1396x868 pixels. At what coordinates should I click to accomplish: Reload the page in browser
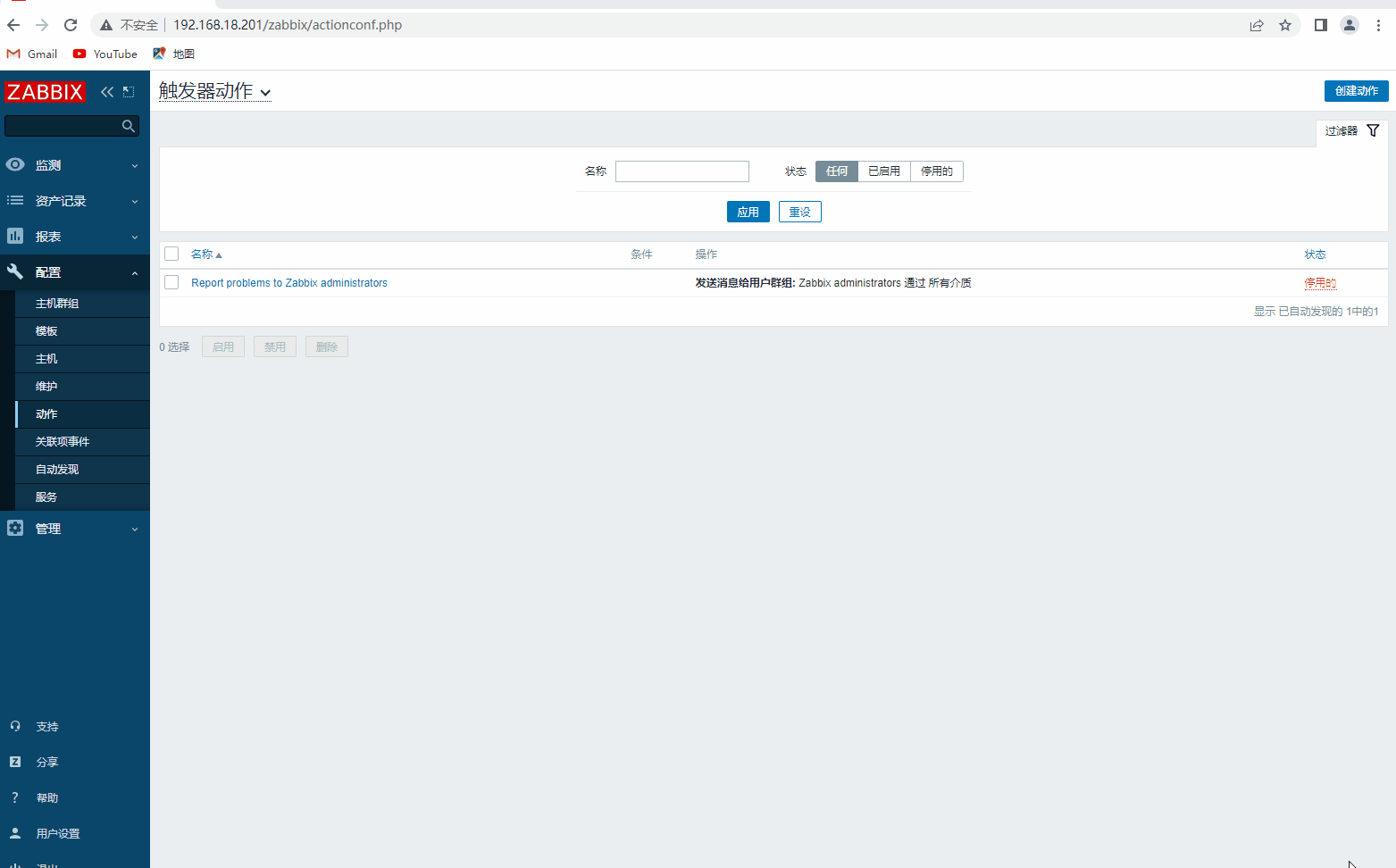click(x=71, y=25)
